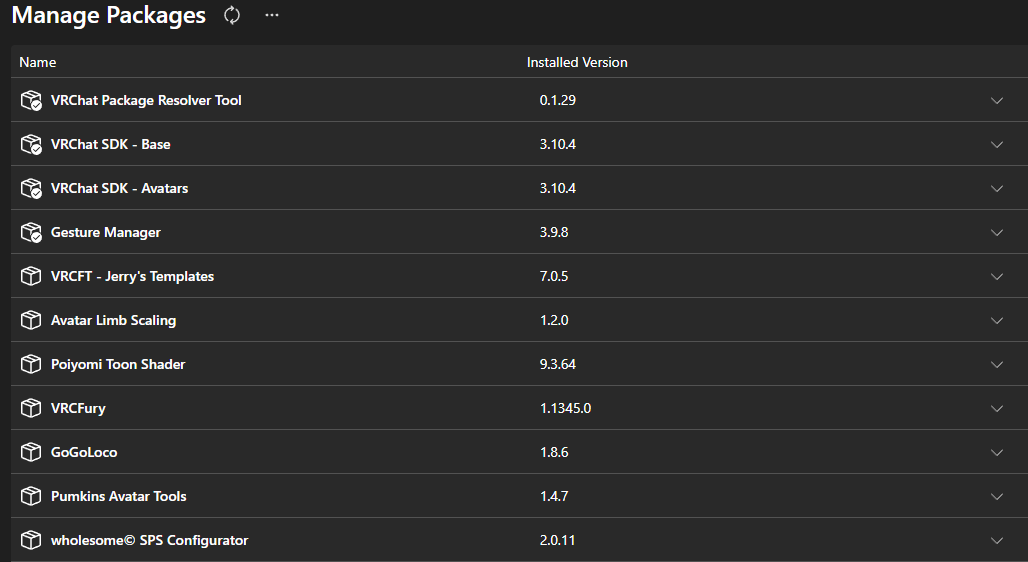Click the Manage Packages heading
Screen dimensions: 1028x562
pos(109,15)
